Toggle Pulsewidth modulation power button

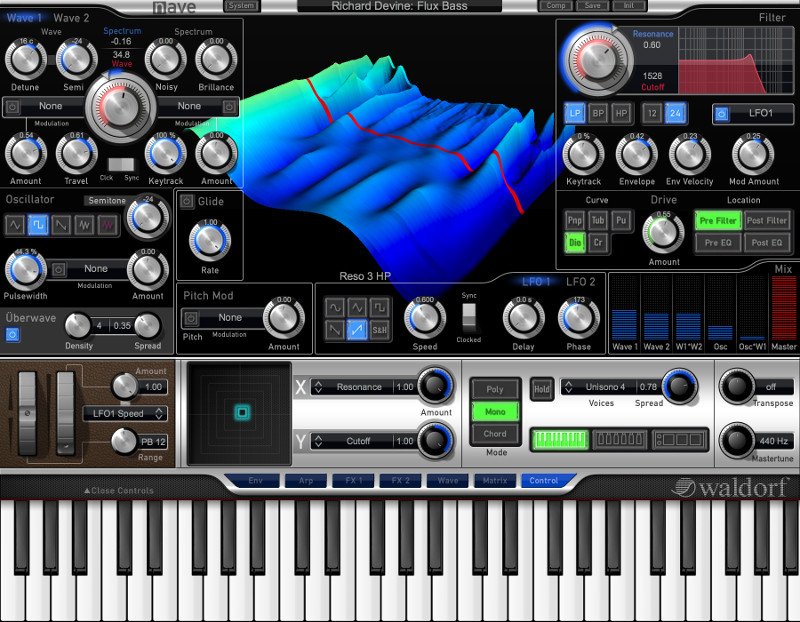pos(59,269)
